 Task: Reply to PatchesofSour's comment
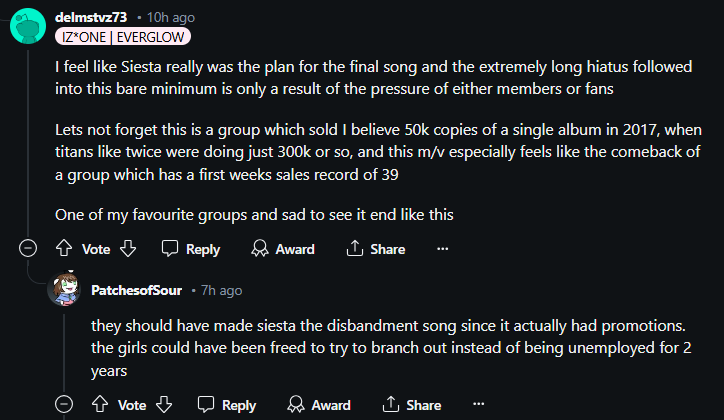click(x=227, y=405)
